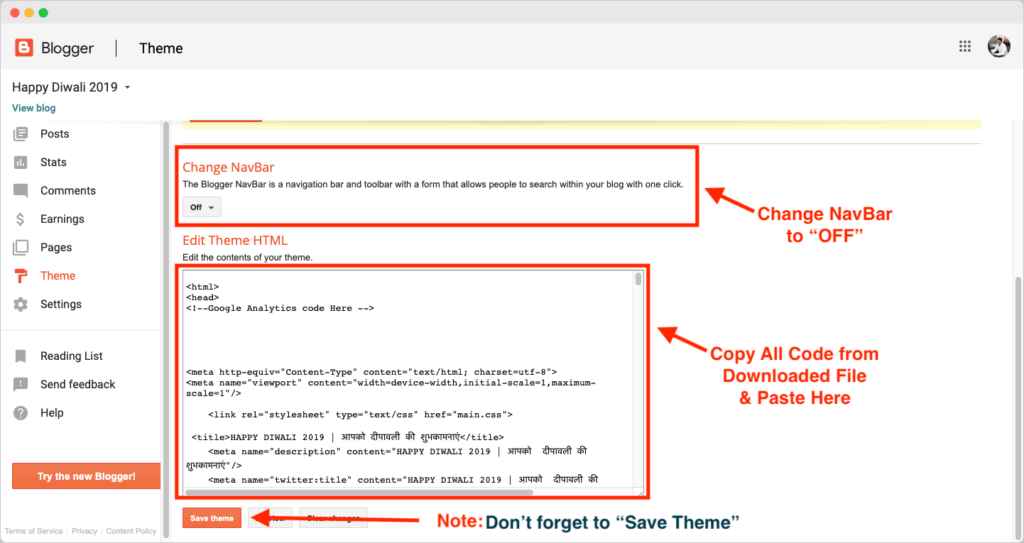This screenshot has height=543, width=1024.
Task: Click Try the new Blogger! button
Action: [86, 476]
